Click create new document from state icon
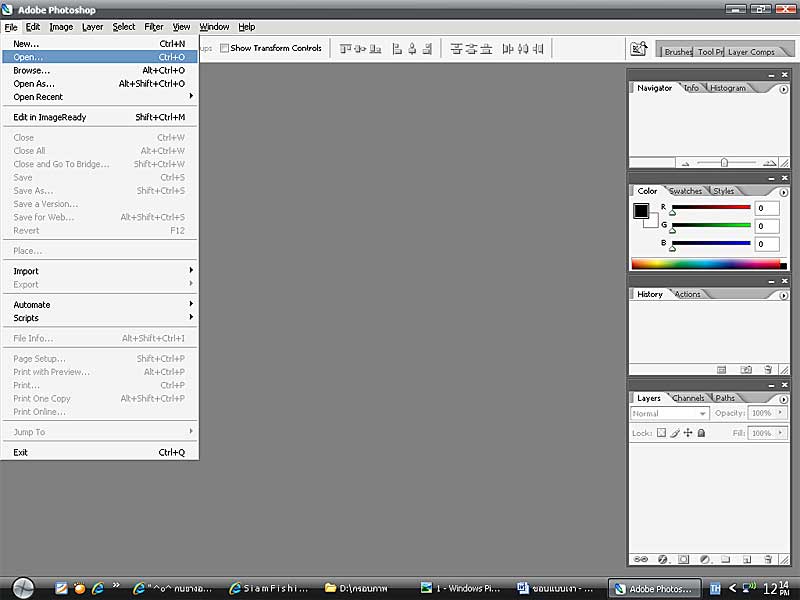The height and width of the screenshot is (600, 800). point(721,369)
